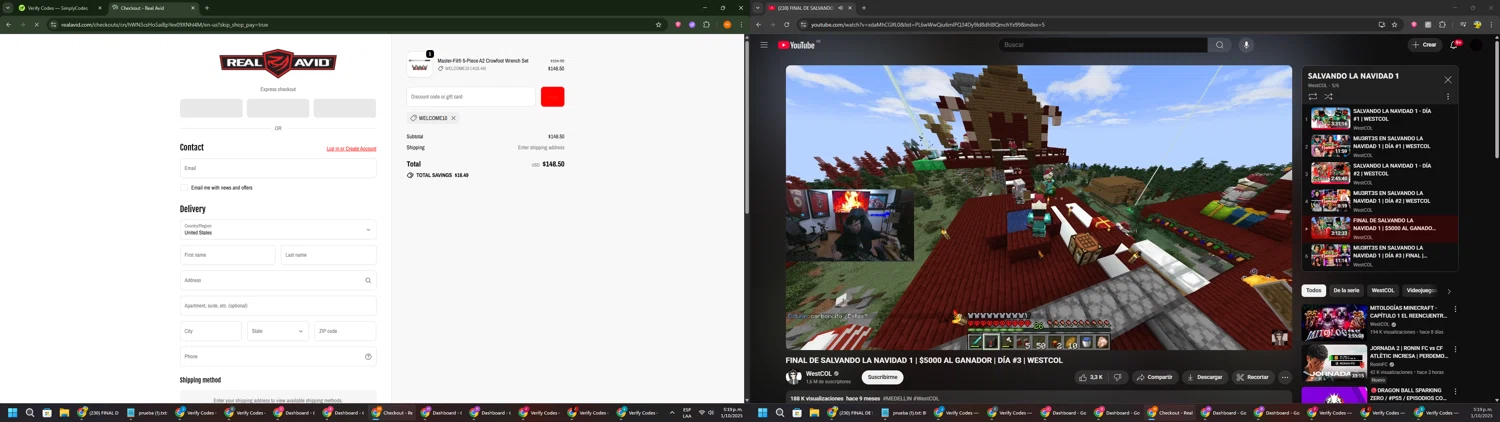
Task: Open the State dropdown
Action: click(278, 331)
